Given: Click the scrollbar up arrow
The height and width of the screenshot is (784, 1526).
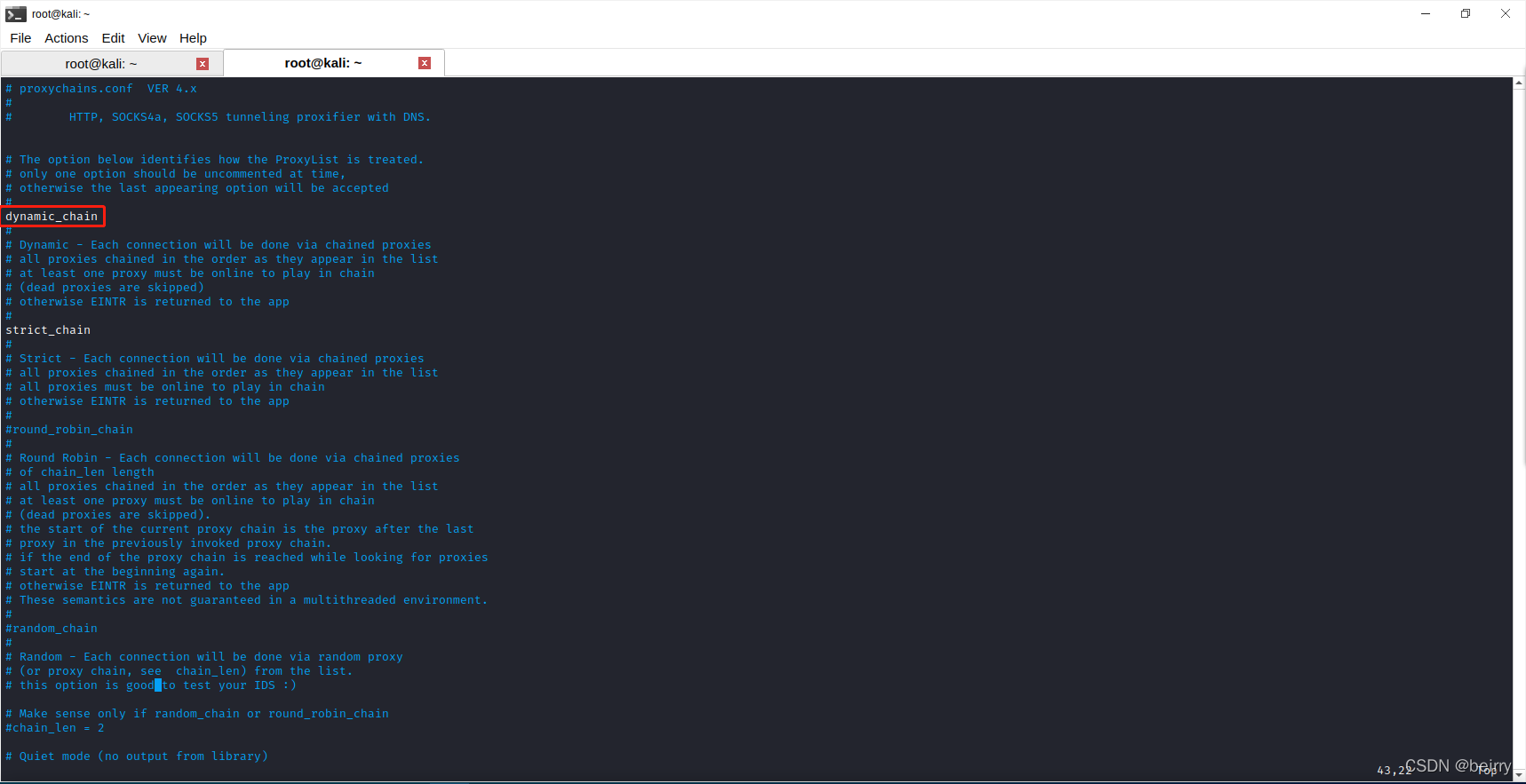Looking at the screenshot, I should [1519, 83].
